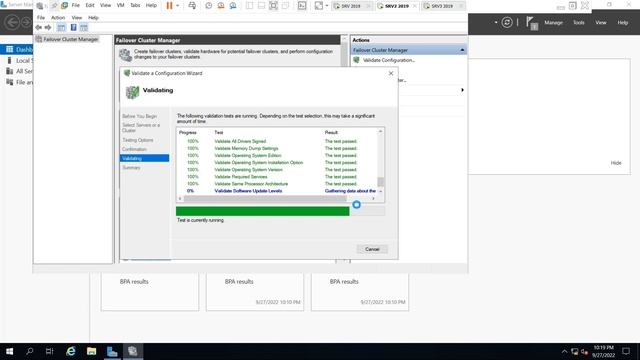This screenshot has height=360, width=640.
Task: Click the VMware Unity mode icon
Action: [x=286, y=6]
